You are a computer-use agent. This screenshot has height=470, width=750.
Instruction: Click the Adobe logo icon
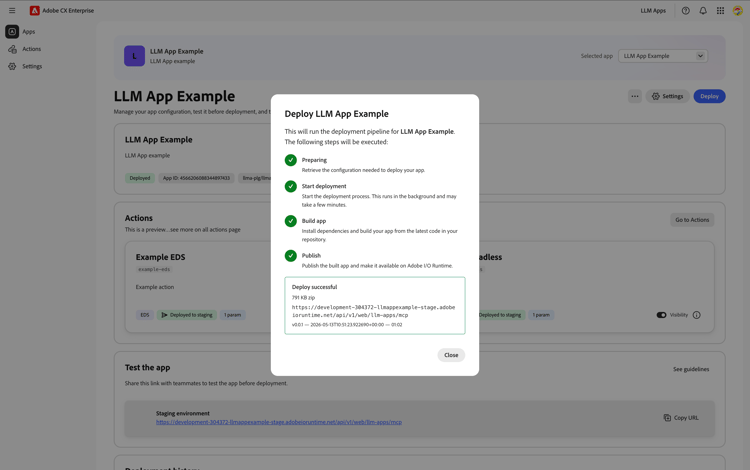pos(34,11)
